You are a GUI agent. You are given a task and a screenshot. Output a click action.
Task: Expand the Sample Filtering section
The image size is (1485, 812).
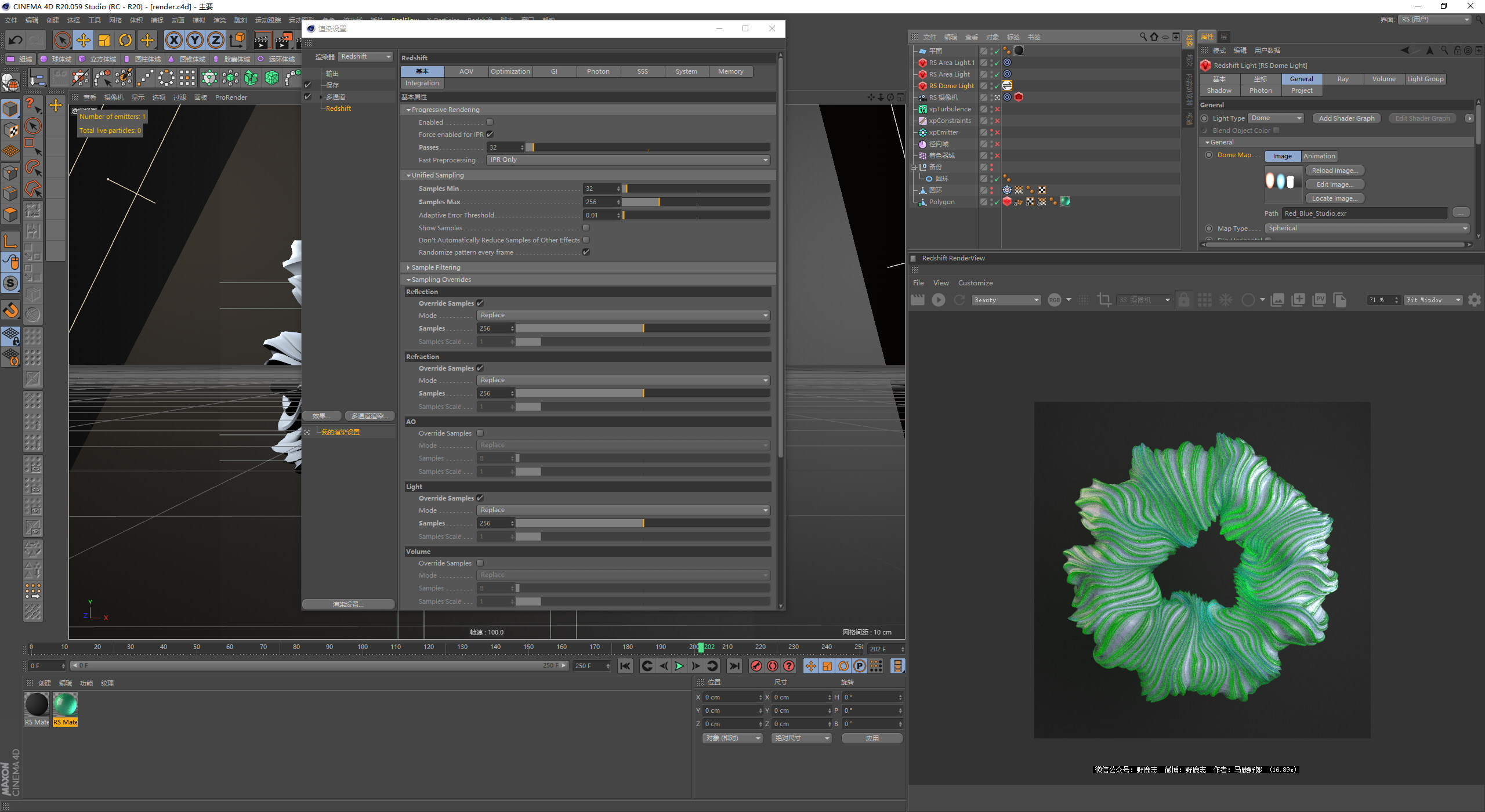pos(436,267)
